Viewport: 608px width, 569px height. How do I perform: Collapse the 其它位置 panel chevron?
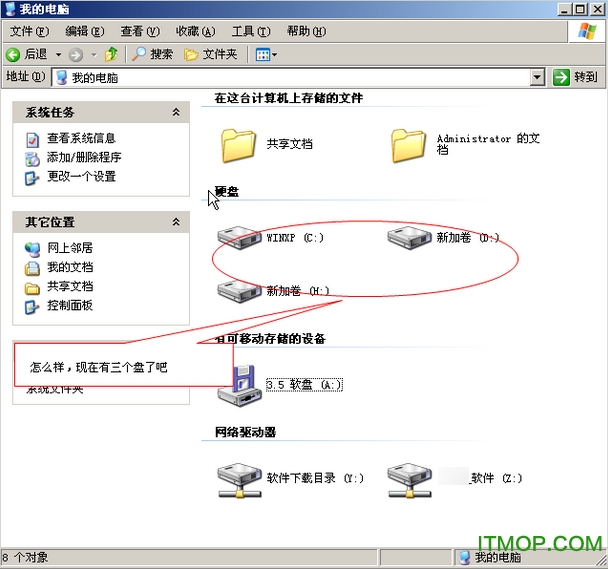[x=176, y=222]
